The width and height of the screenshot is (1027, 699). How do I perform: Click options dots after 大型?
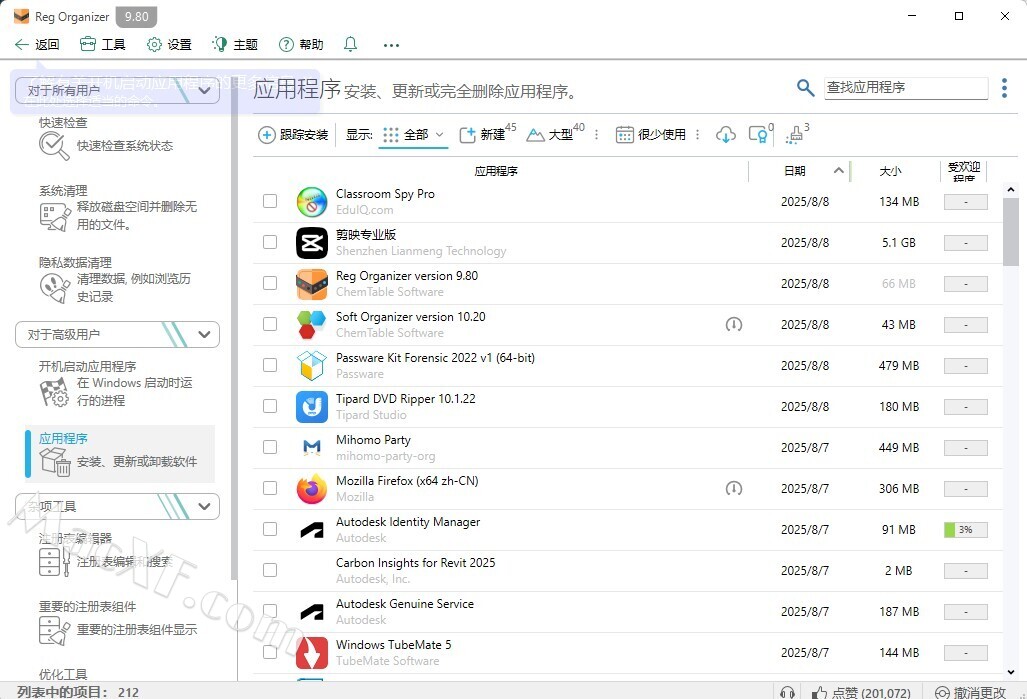coord(596,134)
